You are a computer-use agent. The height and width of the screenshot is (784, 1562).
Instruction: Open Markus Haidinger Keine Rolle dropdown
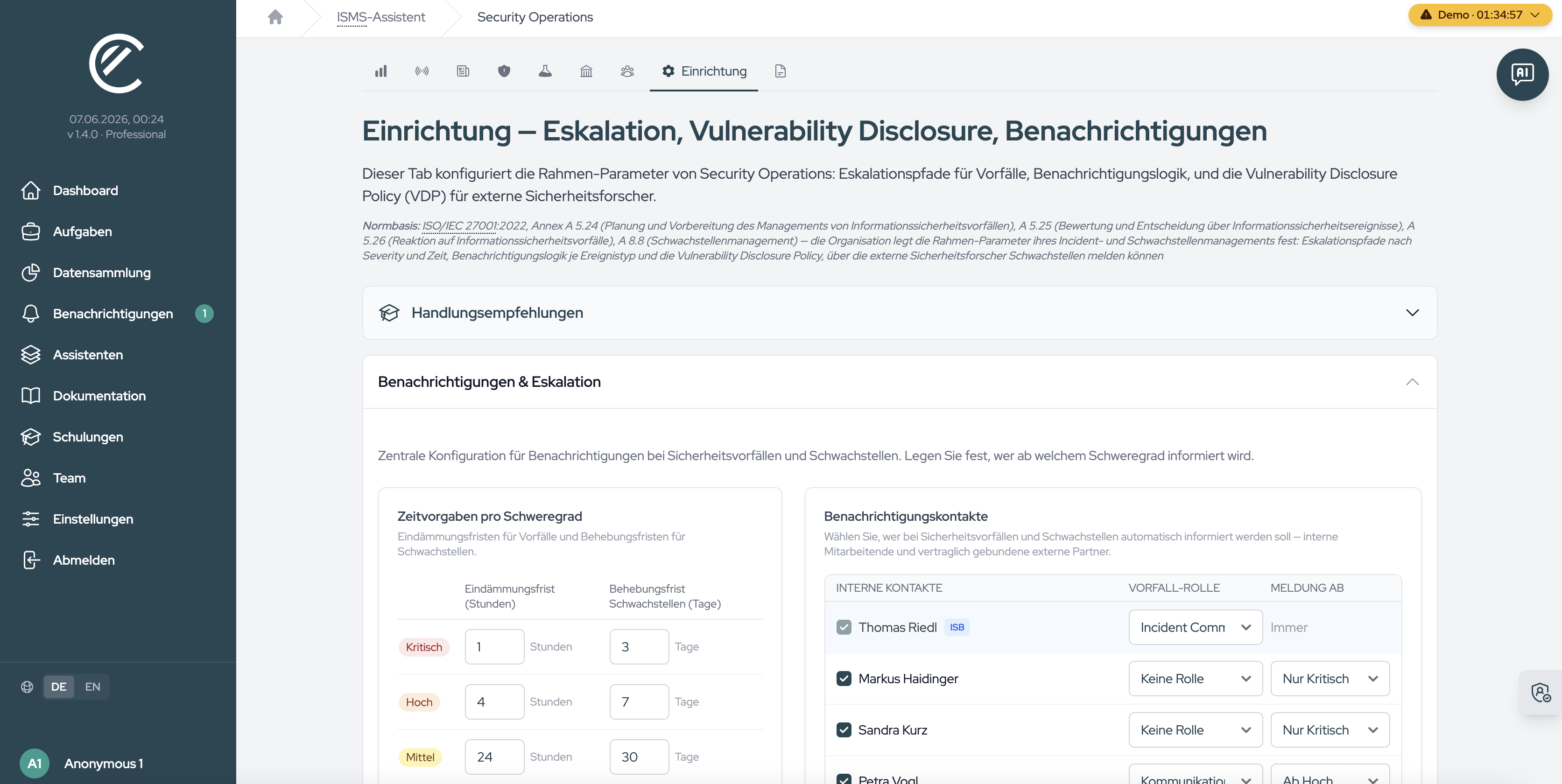click(1195, 679)
